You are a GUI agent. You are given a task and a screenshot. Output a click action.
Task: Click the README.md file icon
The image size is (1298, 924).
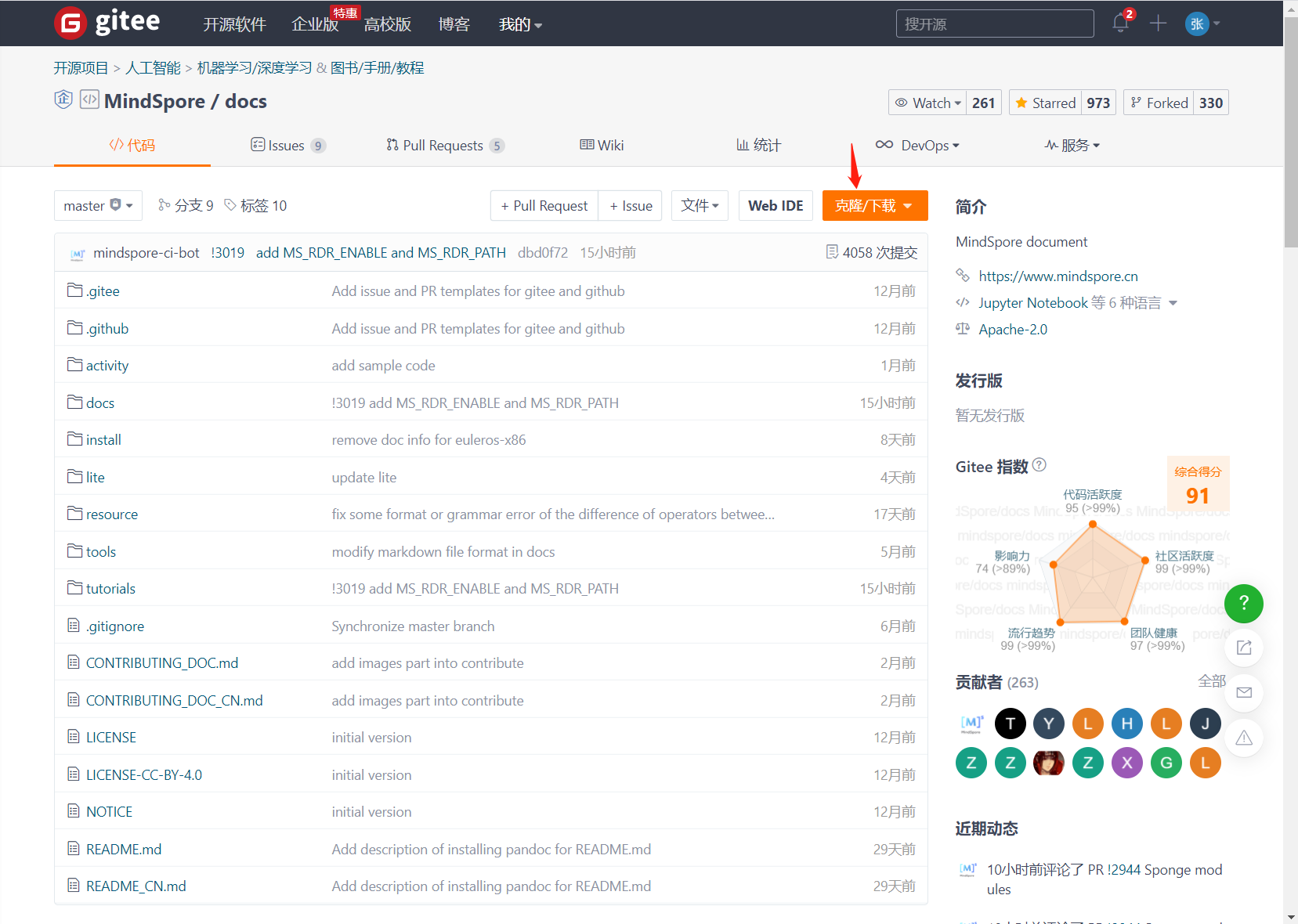(74, 849)
